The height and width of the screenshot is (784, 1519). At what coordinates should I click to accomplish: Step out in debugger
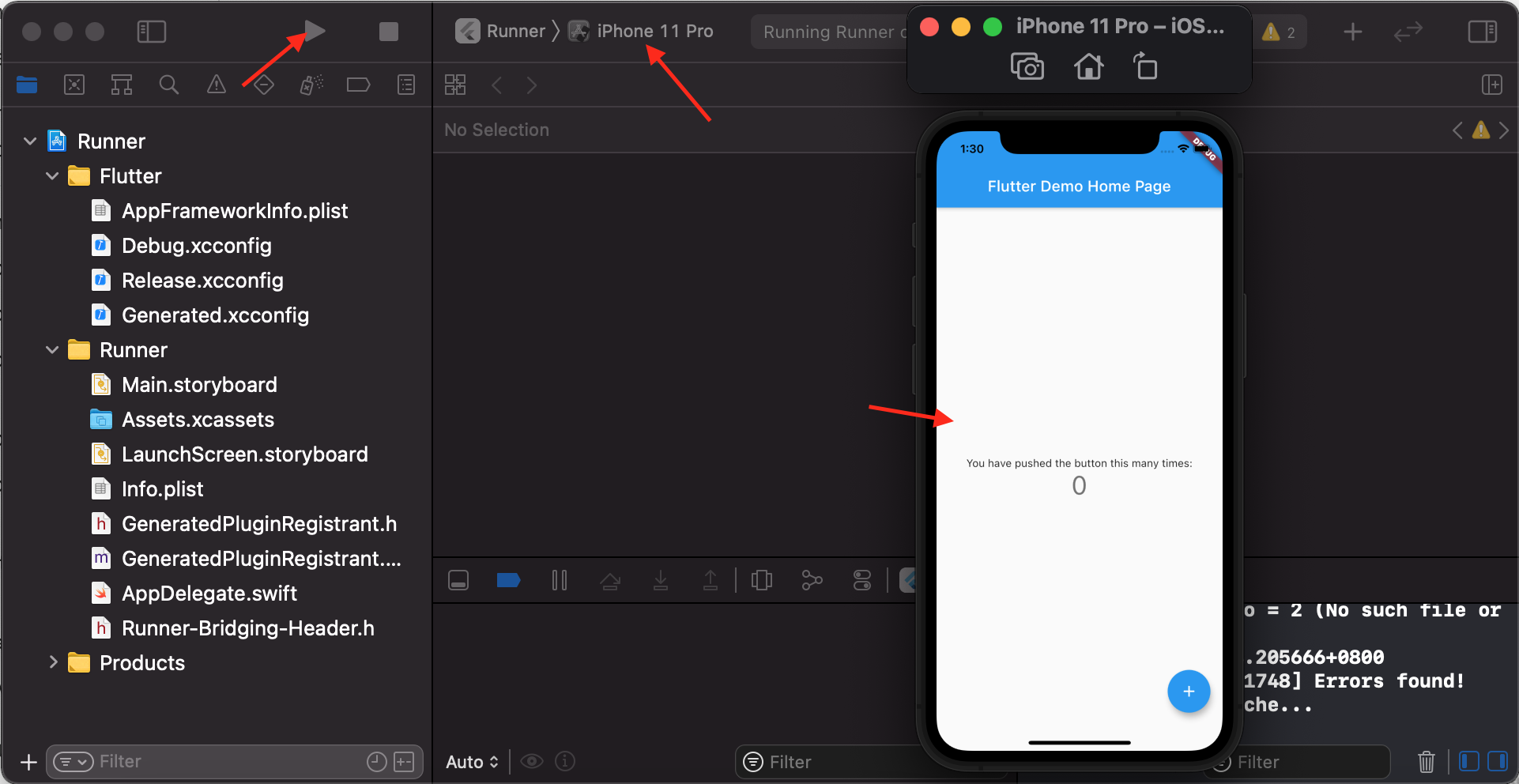[710, 581]
